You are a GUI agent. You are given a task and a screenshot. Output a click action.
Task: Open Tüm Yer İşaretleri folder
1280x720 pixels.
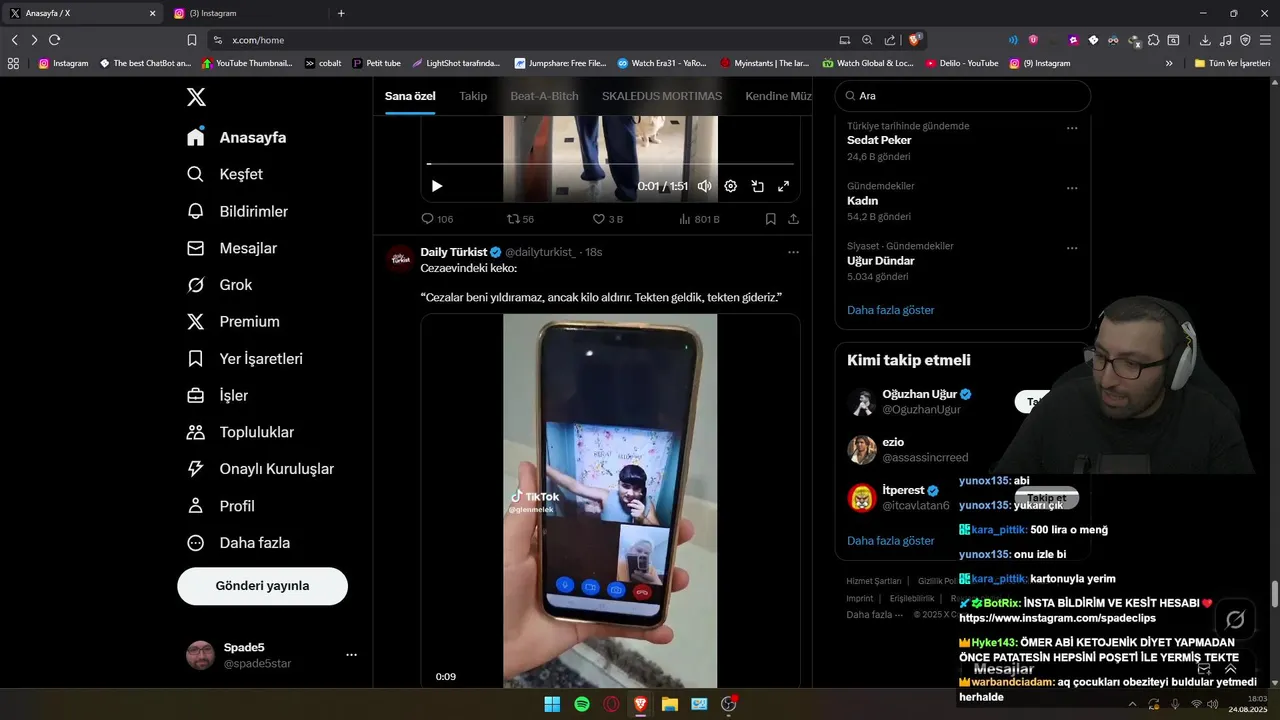click(1232, 63)
